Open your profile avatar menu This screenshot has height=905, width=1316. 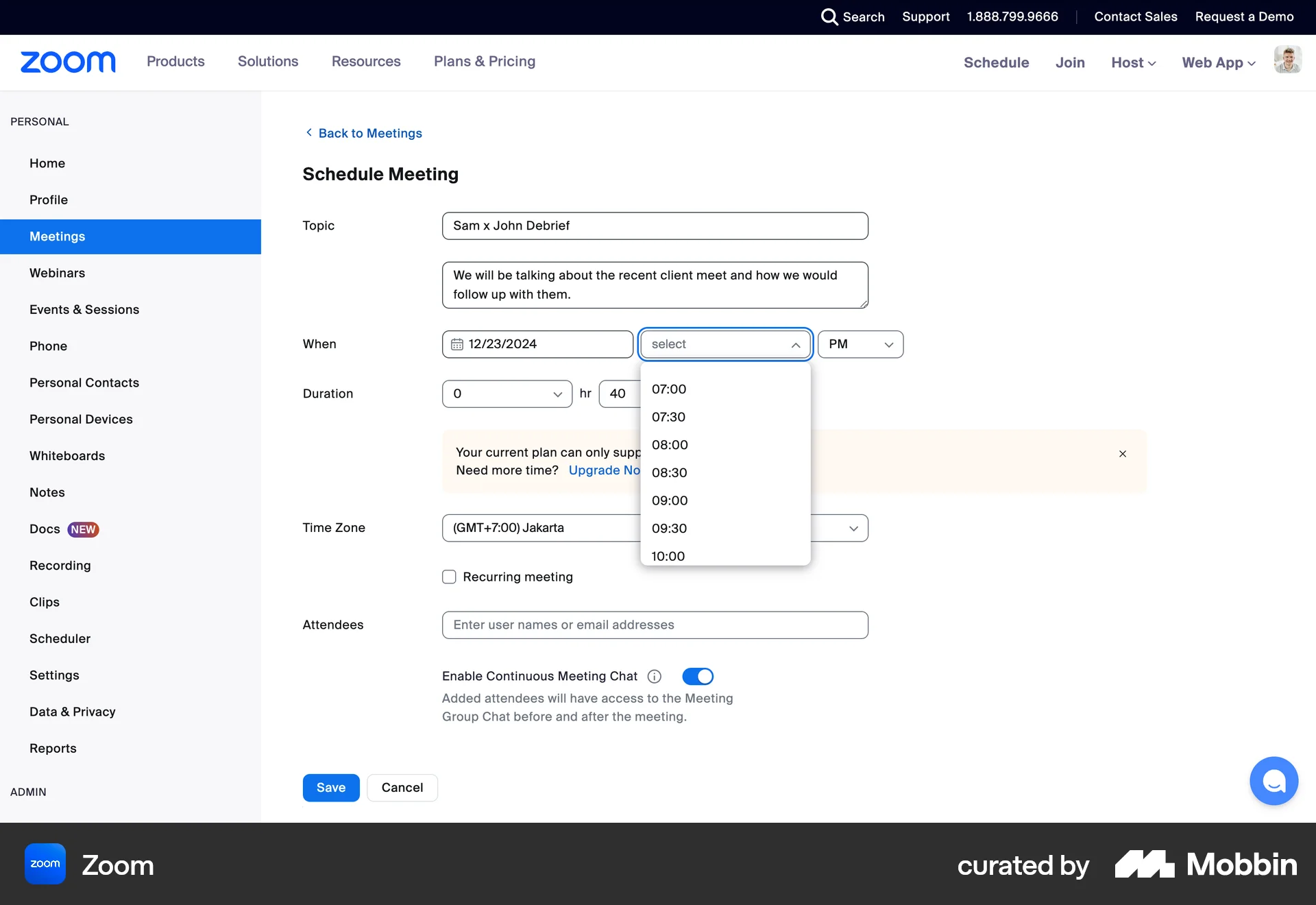click(x=1288, y=60)
